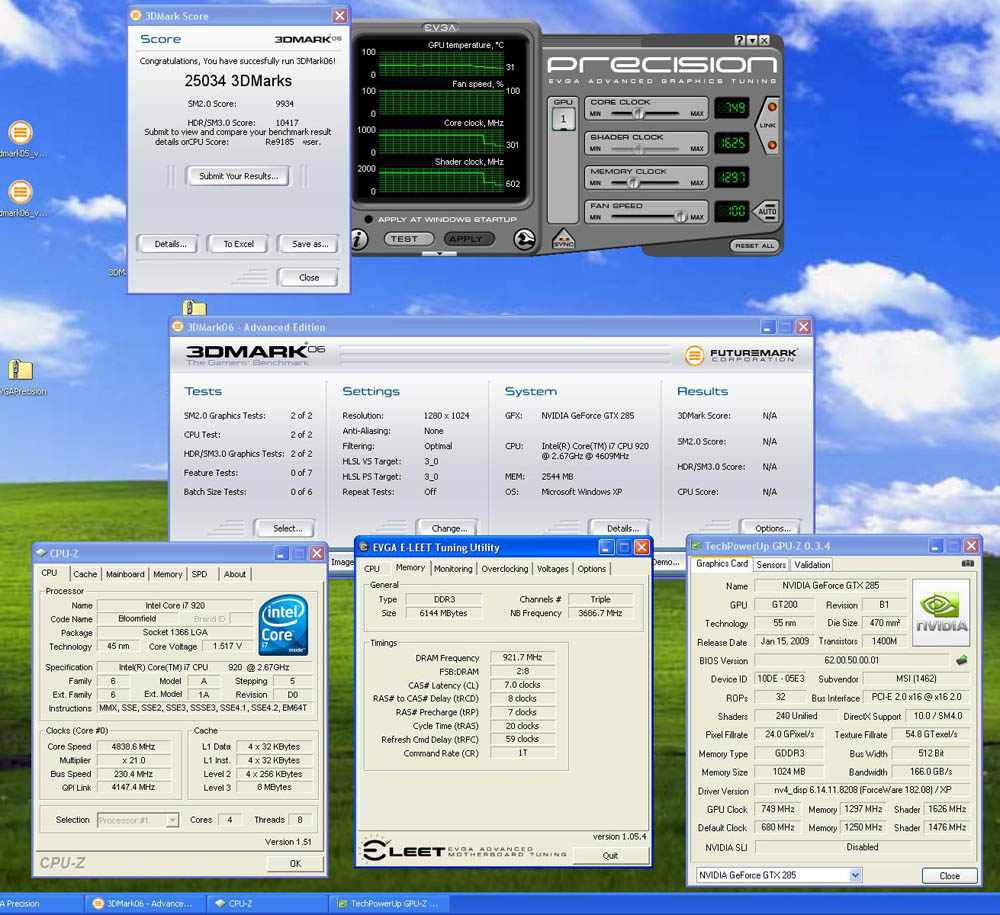Click the GPU-Z screenshot camera icon
Viewport: 1000px width, 915px height.
tap(967, 564)
